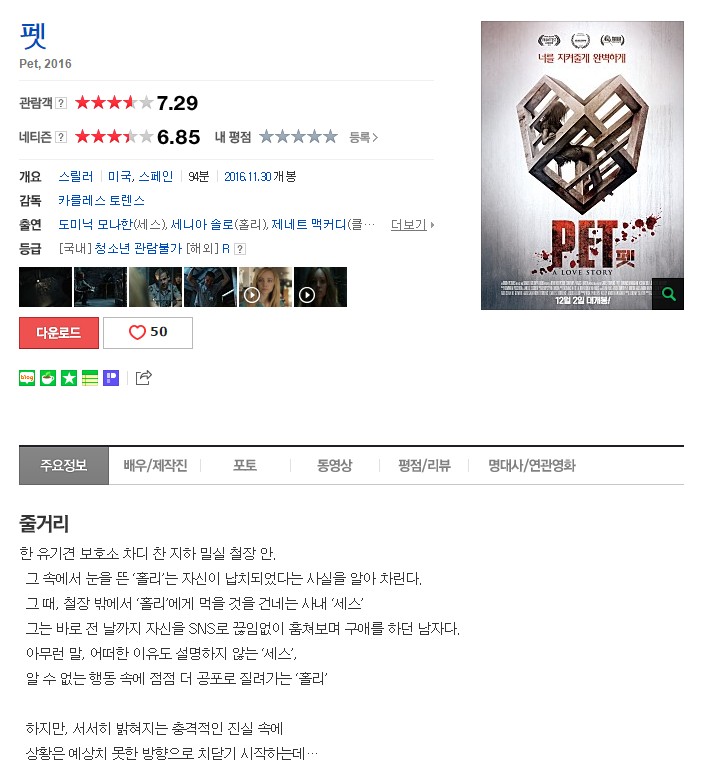Switch to the 배우/제작진 tab
The image size is (701, 774).
coord(155,465)
